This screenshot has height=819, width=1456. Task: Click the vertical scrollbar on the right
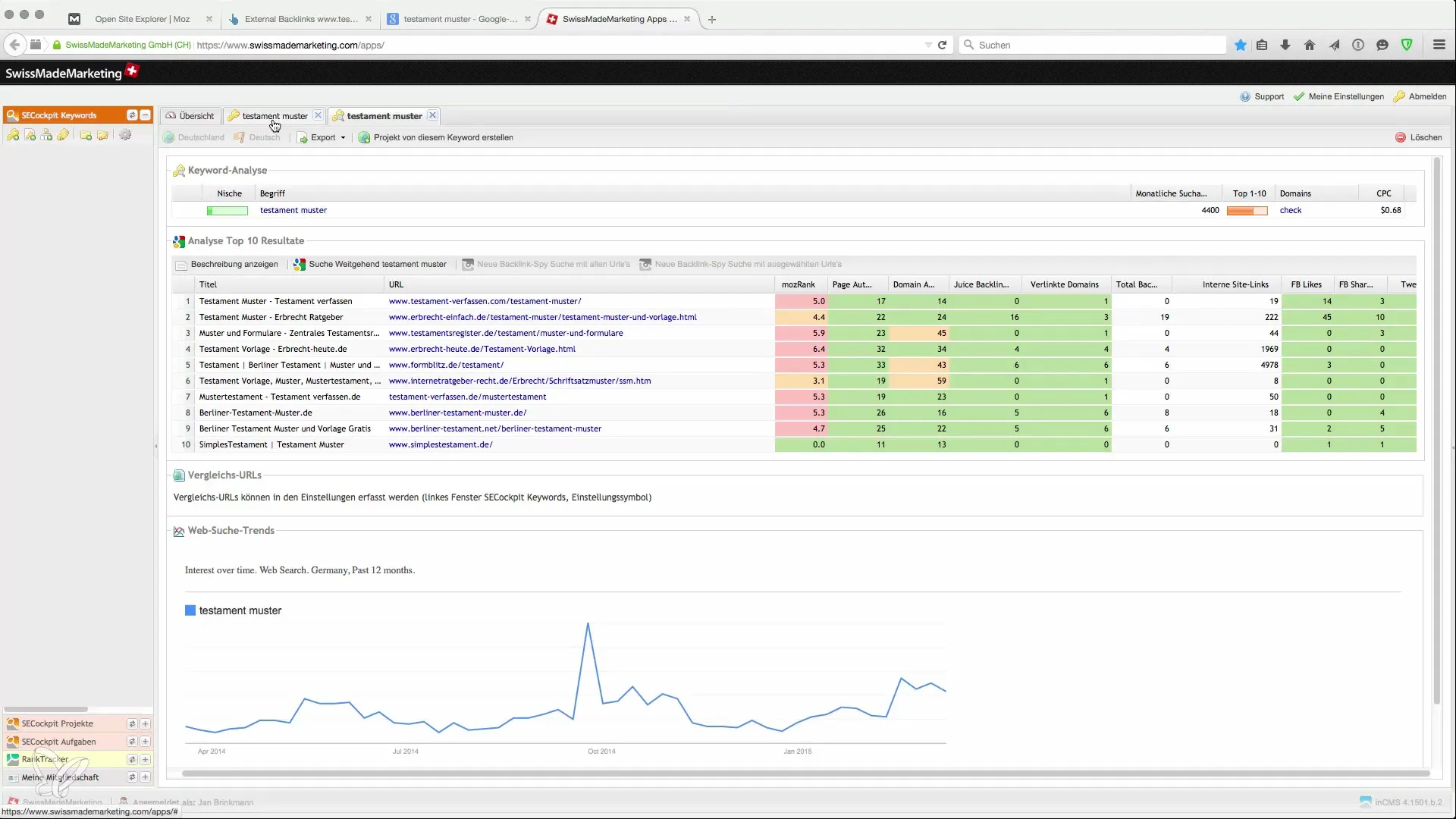point(1436,431)
